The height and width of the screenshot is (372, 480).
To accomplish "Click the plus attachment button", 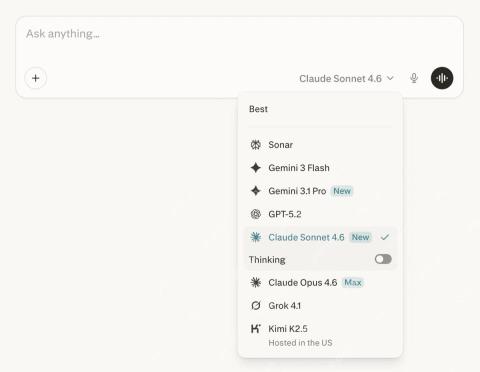I will pyautogui.click(x=36, y=78).
